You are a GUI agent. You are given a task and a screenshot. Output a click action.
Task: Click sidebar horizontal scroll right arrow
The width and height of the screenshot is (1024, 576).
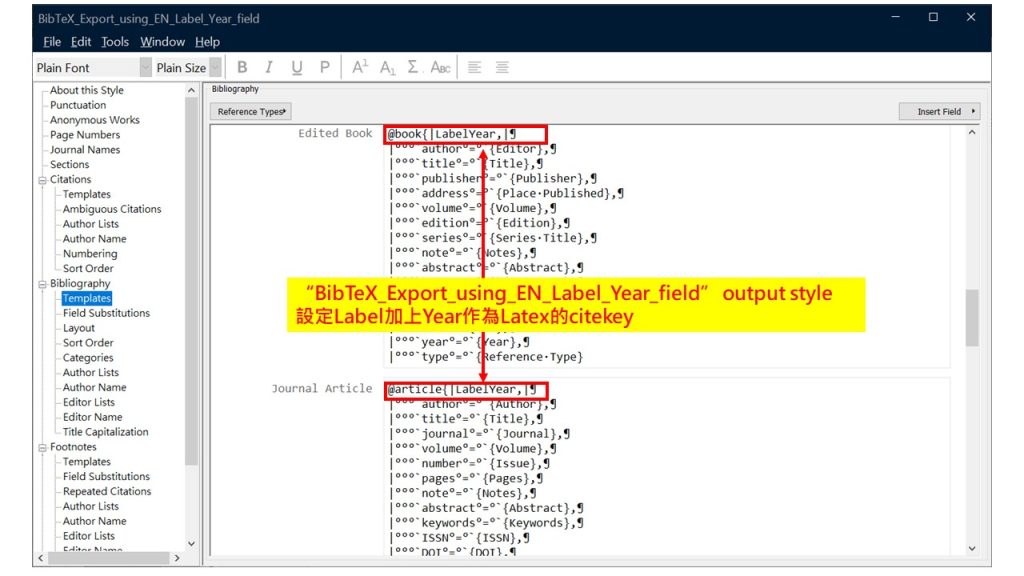176,558
